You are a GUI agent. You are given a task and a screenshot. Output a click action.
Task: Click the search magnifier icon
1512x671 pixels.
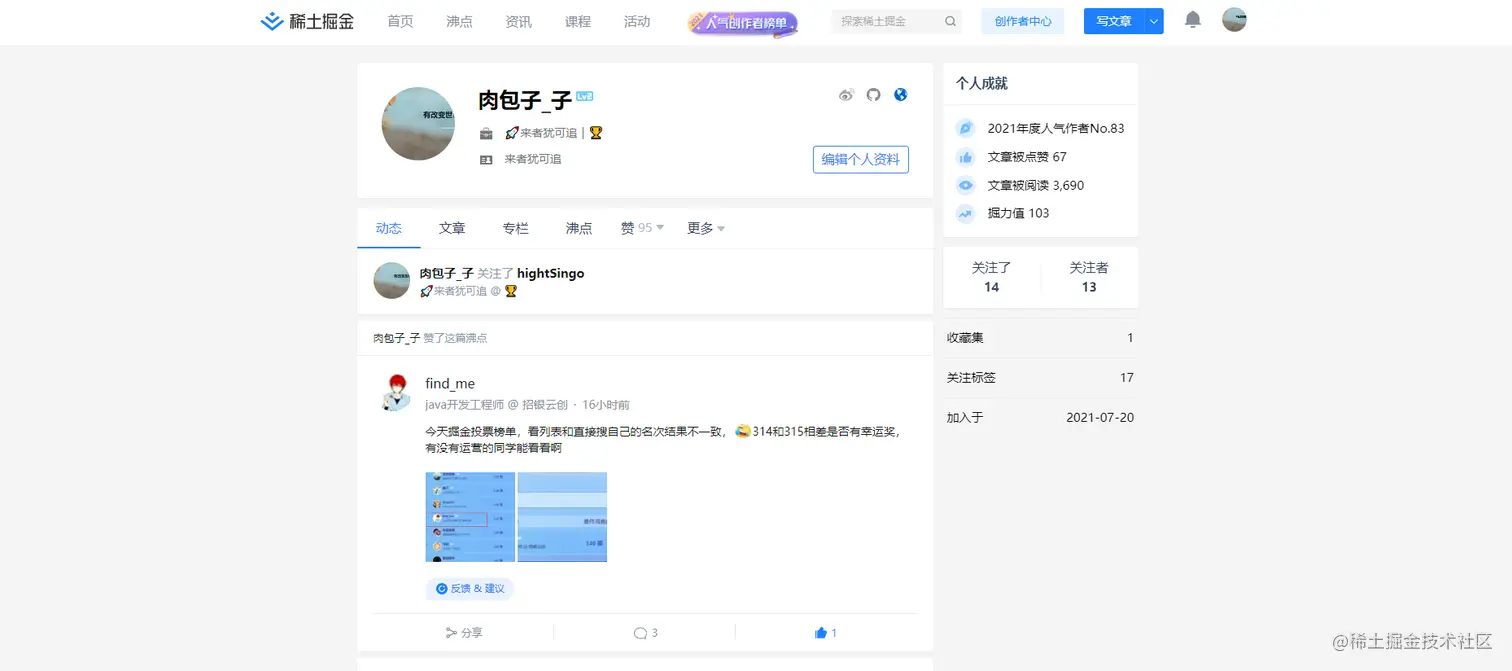tap(950, 21)
